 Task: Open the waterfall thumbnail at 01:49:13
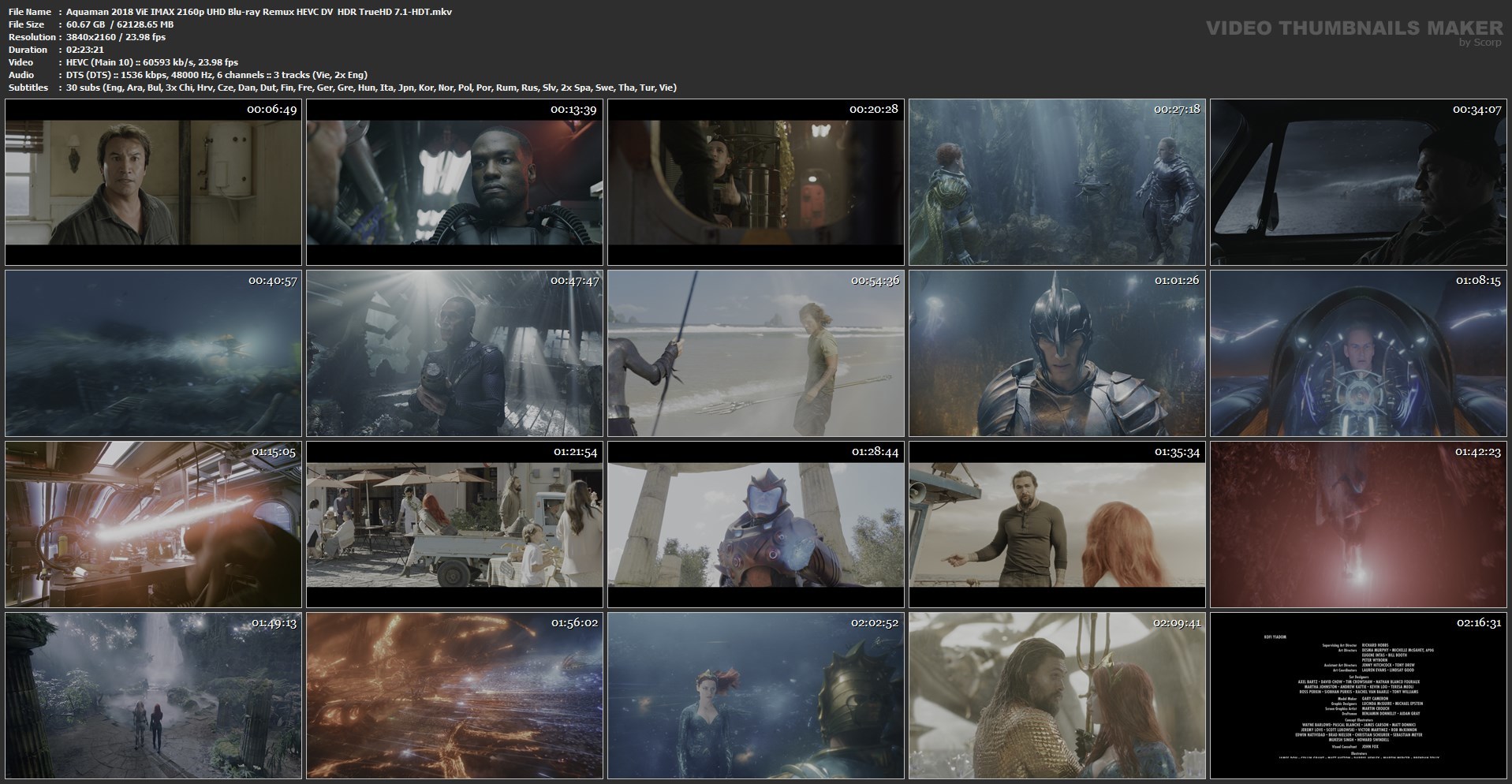tap(153, 696)
